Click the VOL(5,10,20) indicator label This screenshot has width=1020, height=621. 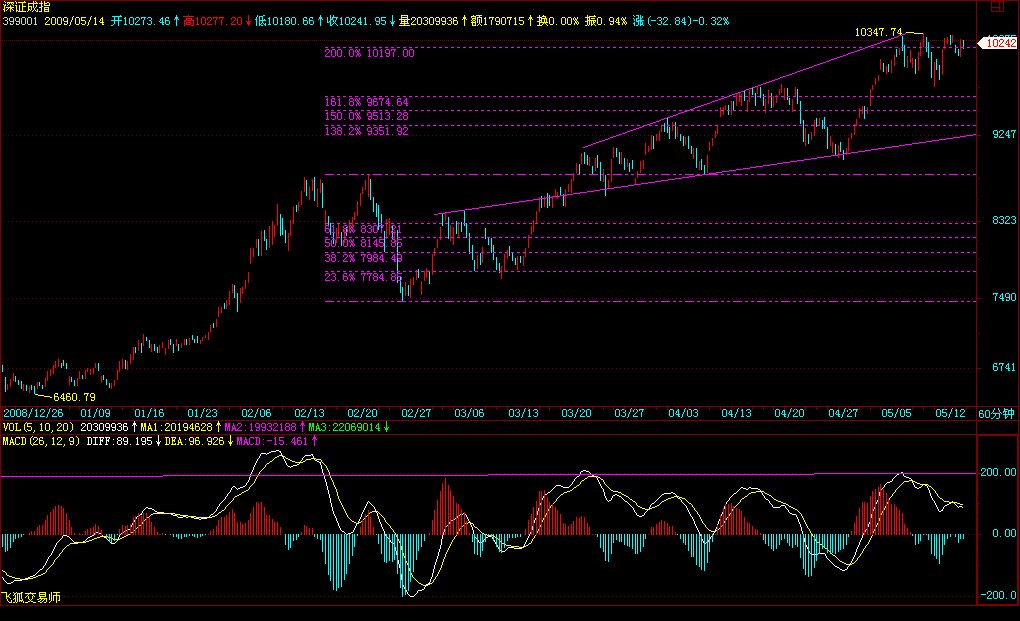(x=38, y=427)
